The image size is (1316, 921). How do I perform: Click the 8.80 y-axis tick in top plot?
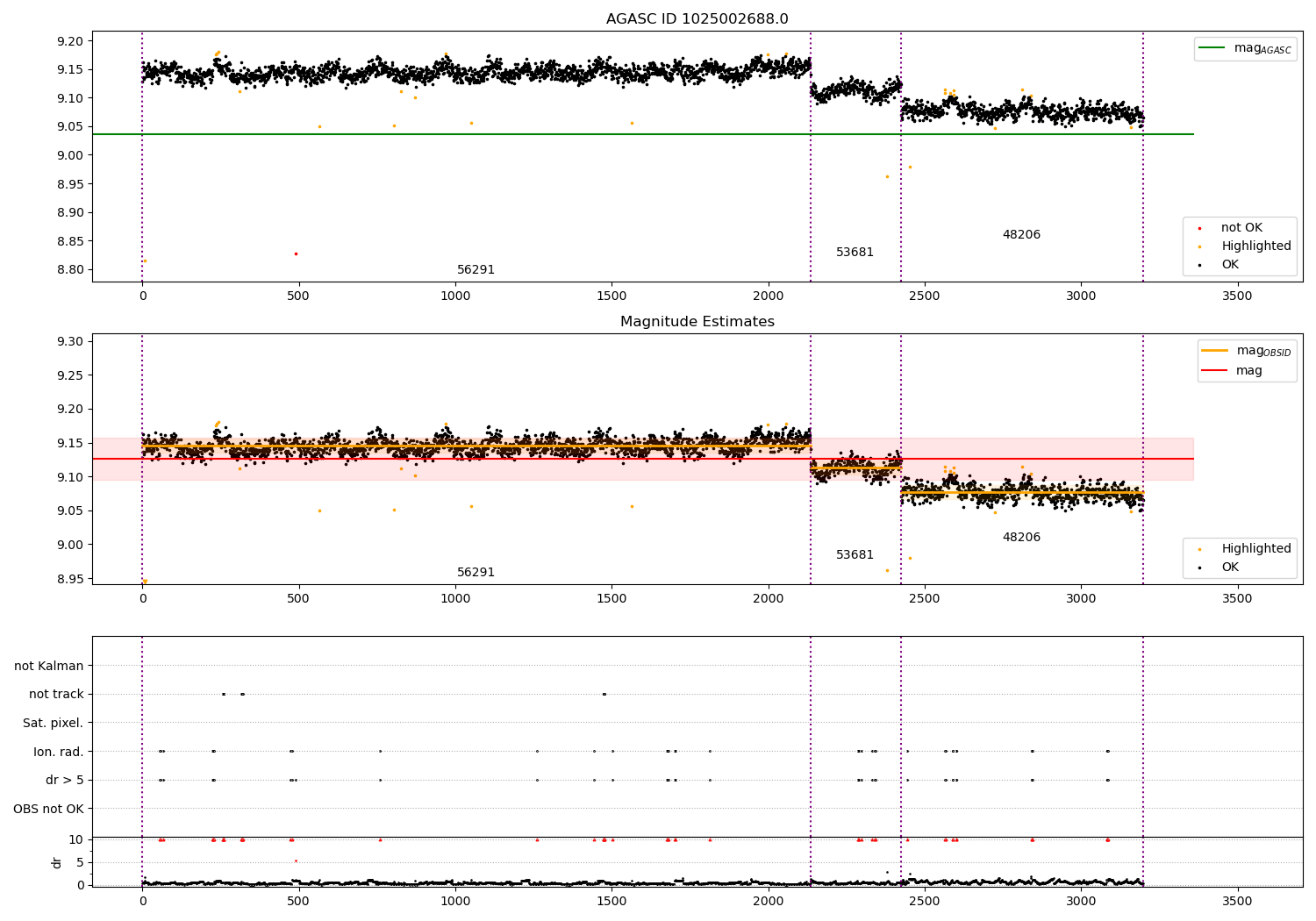click(x=69, y=269)
